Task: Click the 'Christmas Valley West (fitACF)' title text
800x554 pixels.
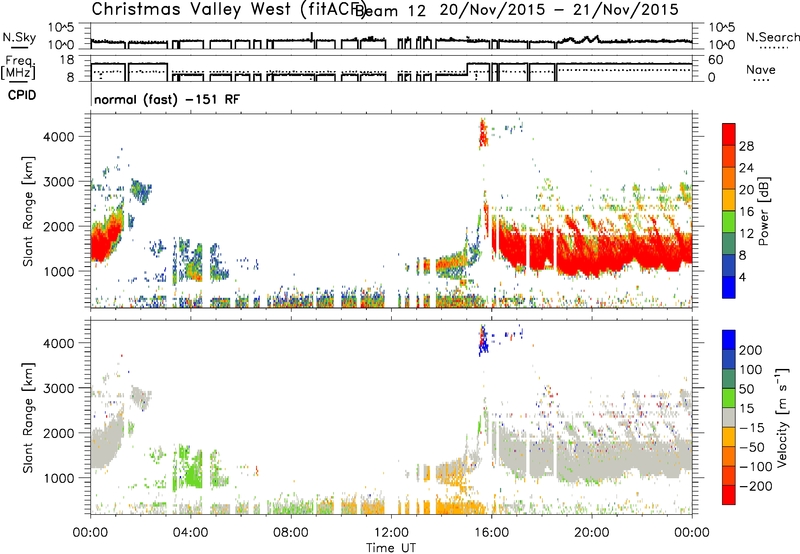Action: click(x=228, y=9)
